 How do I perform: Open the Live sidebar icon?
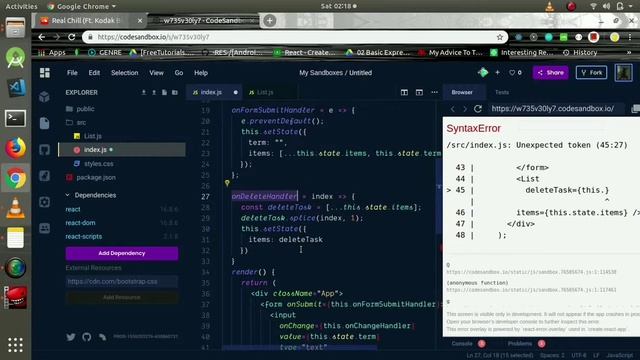(44, 228)
